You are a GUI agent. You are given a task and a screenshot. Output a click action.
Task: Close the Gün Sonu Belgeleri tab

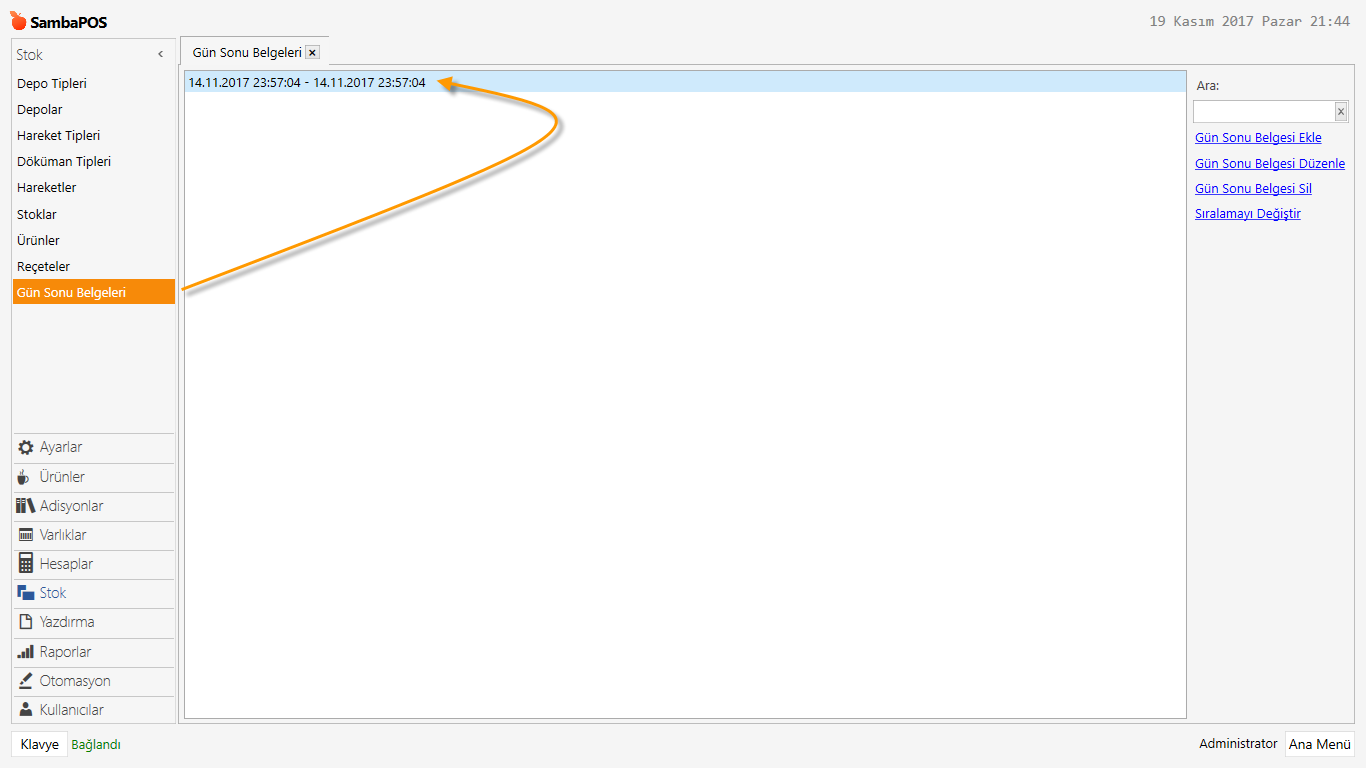click(312, 52)
